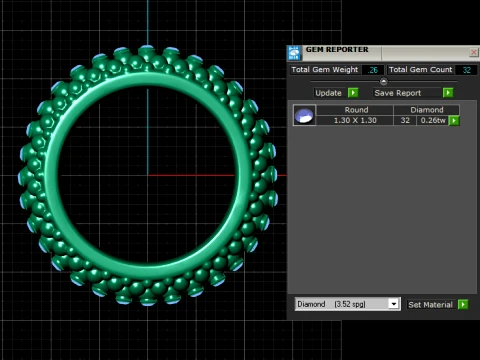Click the 'Total Gem Weight' label
The width and height of the screenshot is (480, 360).
coord(325,70)
